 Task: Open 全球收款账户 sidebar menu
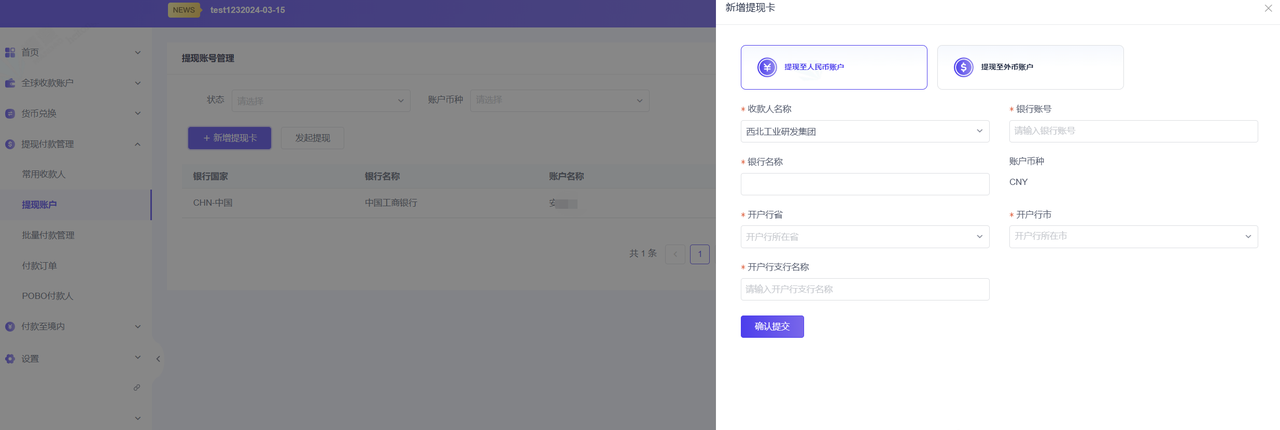(75, 83)
